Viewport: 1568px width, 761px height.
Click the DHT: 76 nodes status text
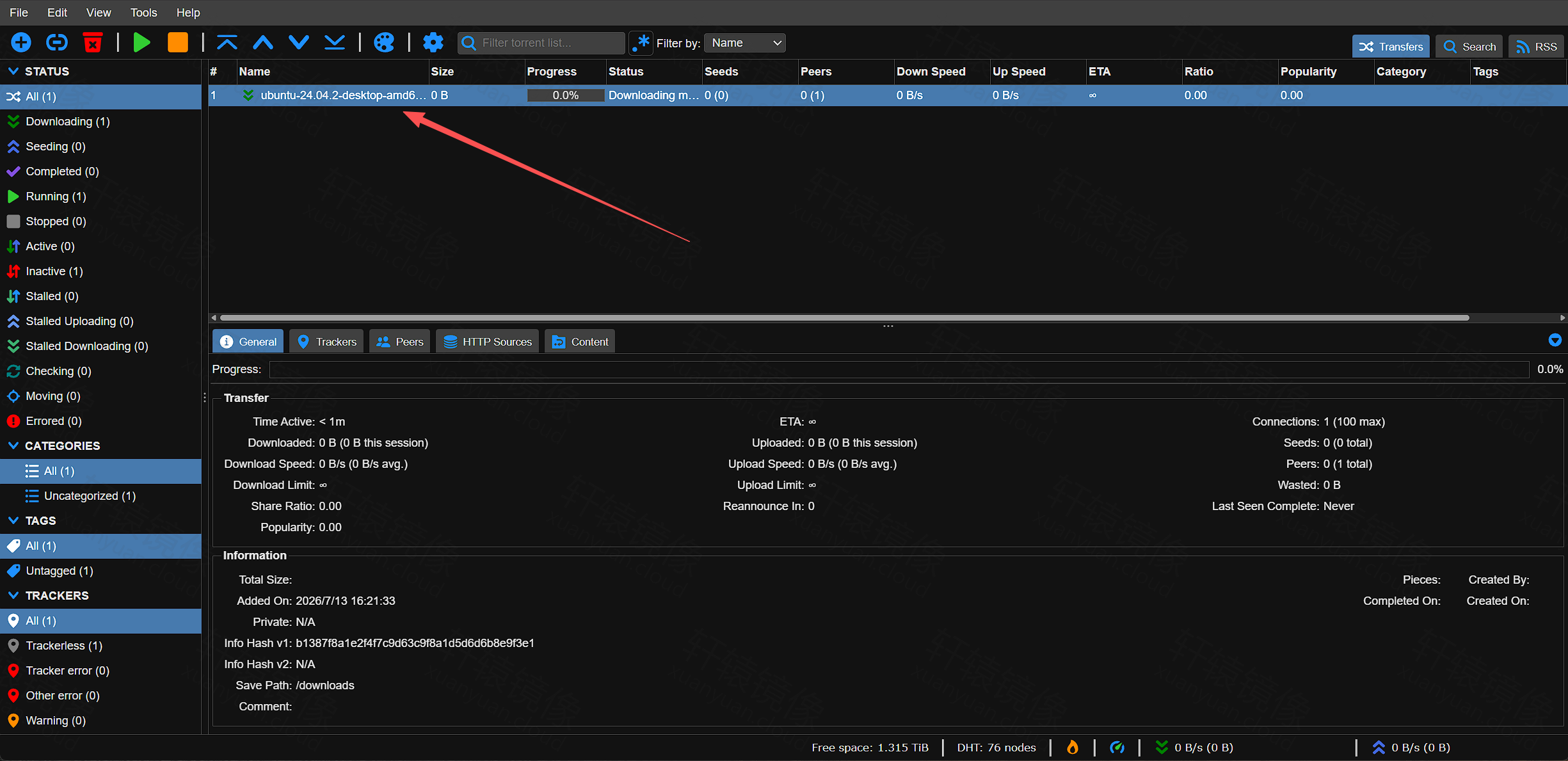point(996,748)
